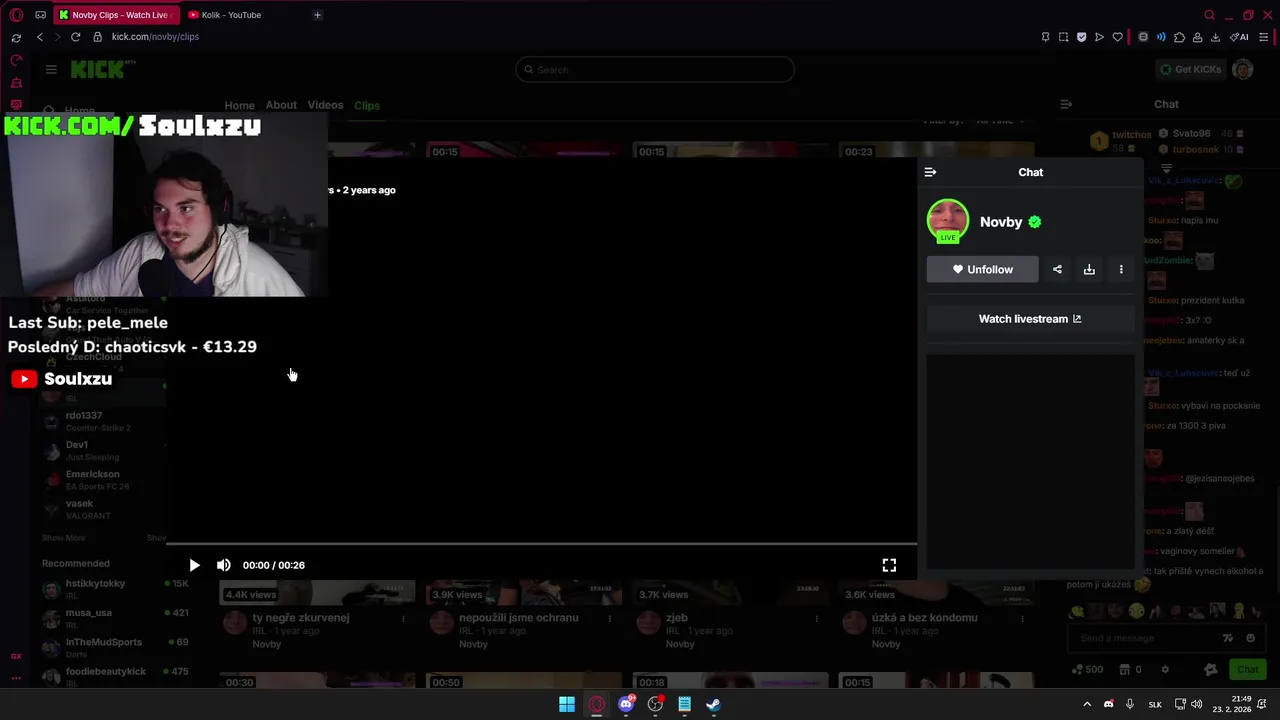Click Get KICKs button
Image resolution: width=1280 pixels, height=720 pixels.
(1190, 69)
